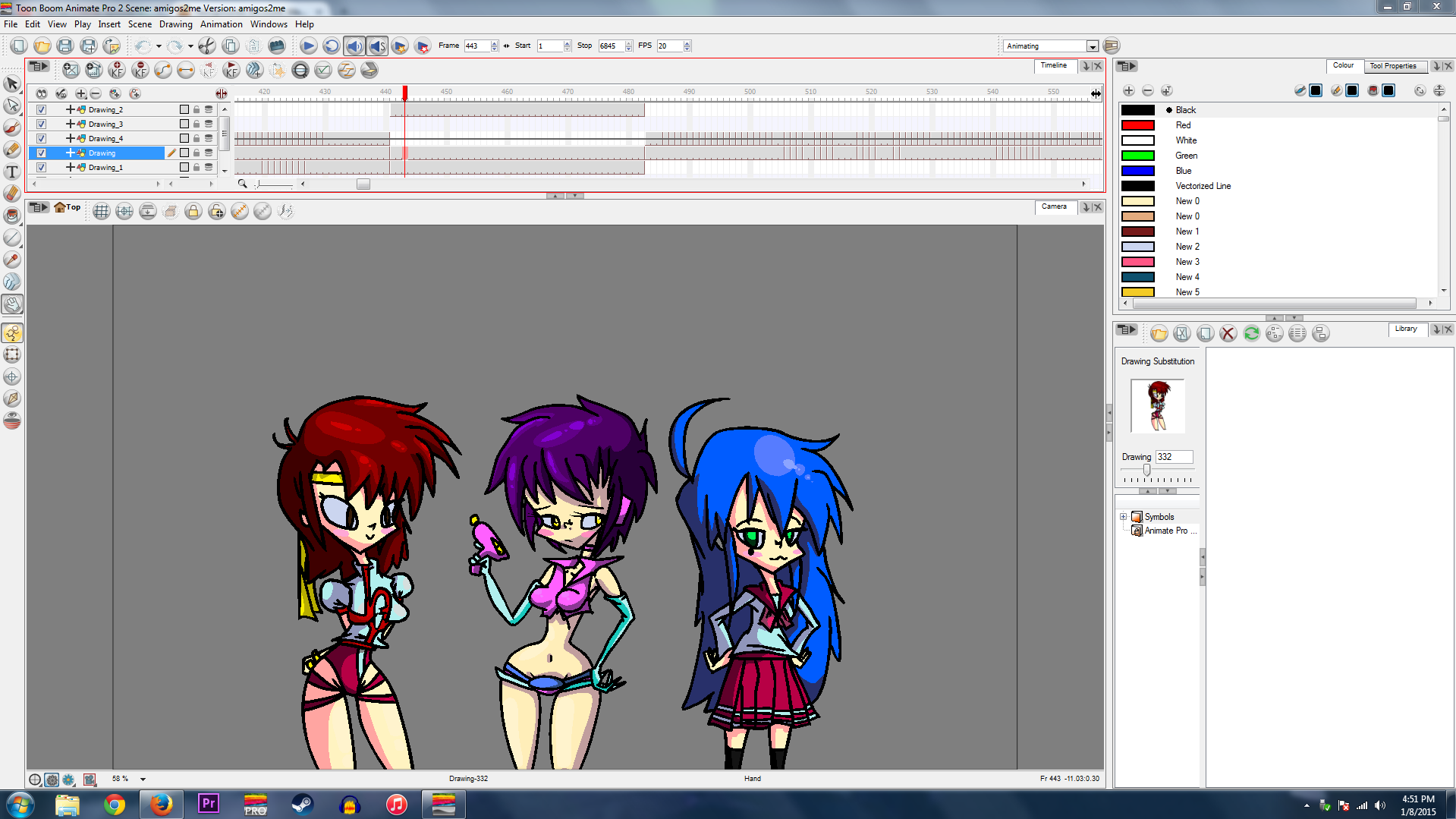Toggle the grid icon in Camera toolbar
Screen dimensions: 1456x819
coord(101,211)
